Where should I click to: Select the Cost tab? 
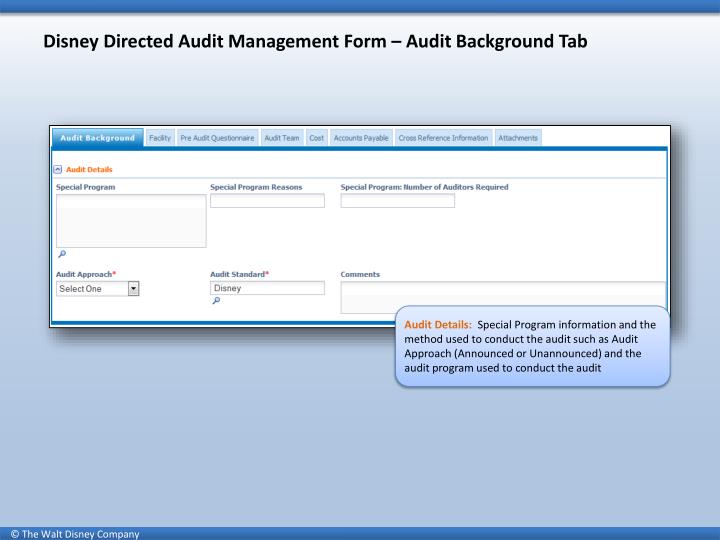pyautogui.click(x=316, y=138)
